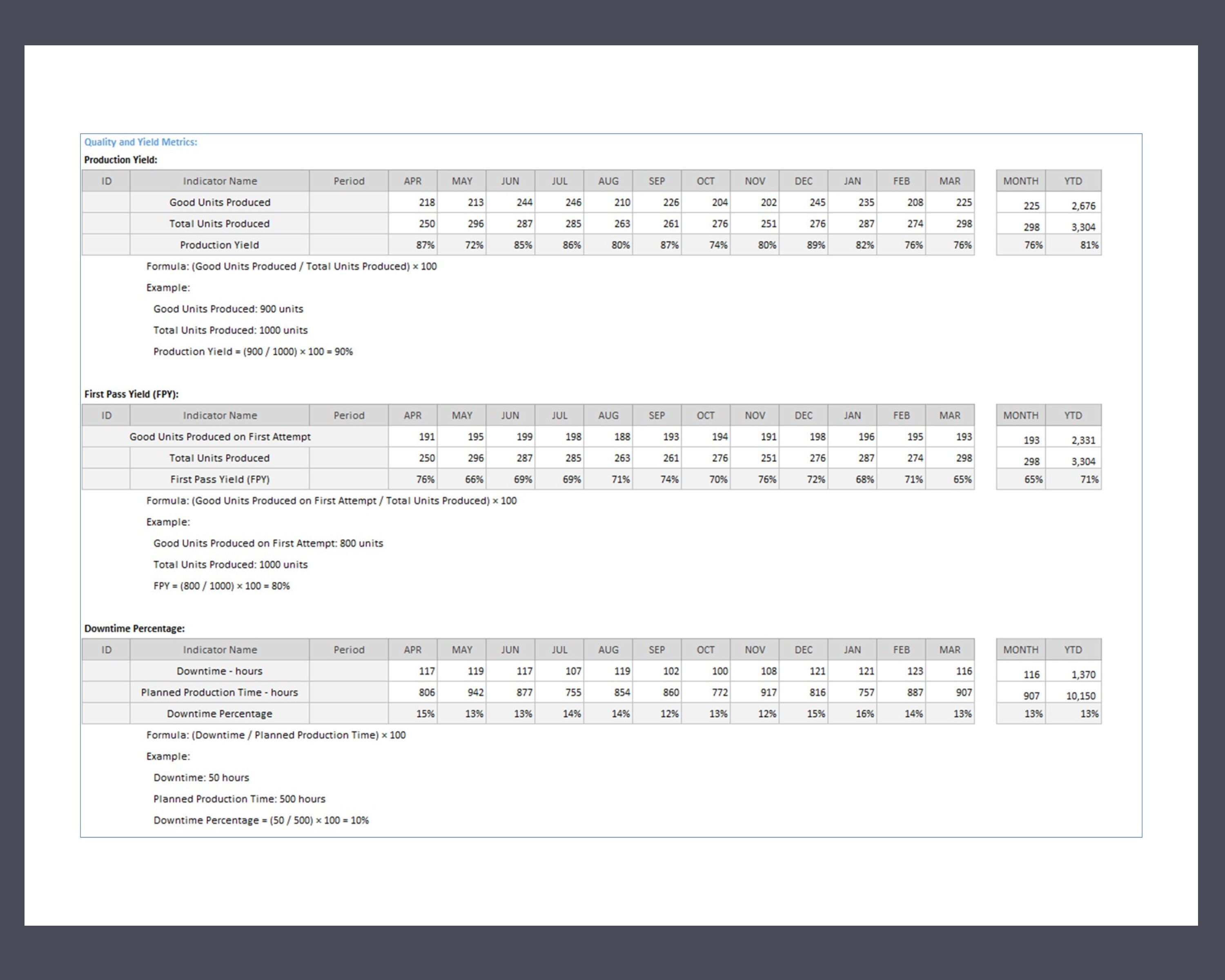Click the Period column header in FPY table
This screenshot has height=980, width=1225.
pos(348,415)
